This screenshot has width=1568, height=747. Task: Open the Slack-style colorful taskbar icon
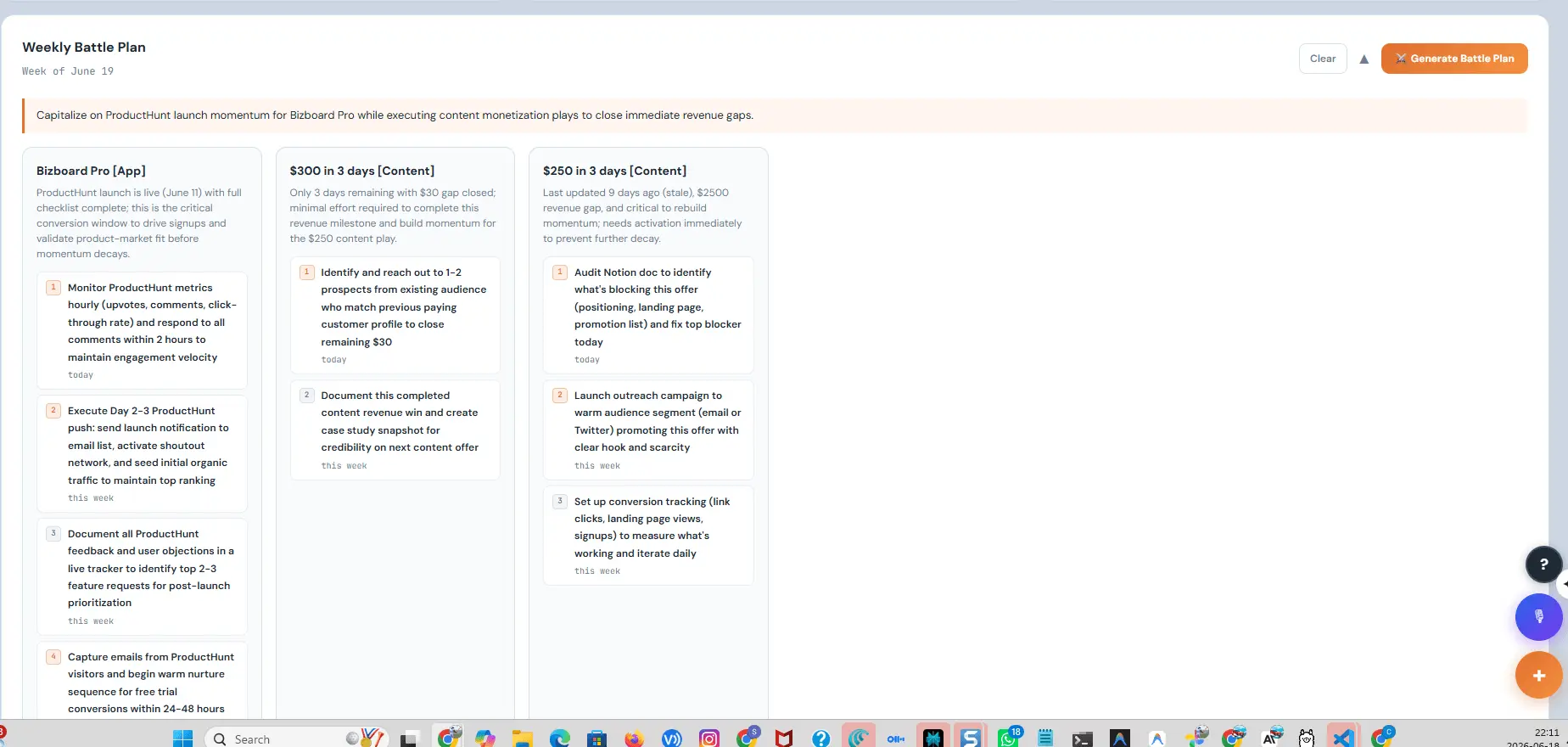pyautogui.click(x=1197, y=738)
